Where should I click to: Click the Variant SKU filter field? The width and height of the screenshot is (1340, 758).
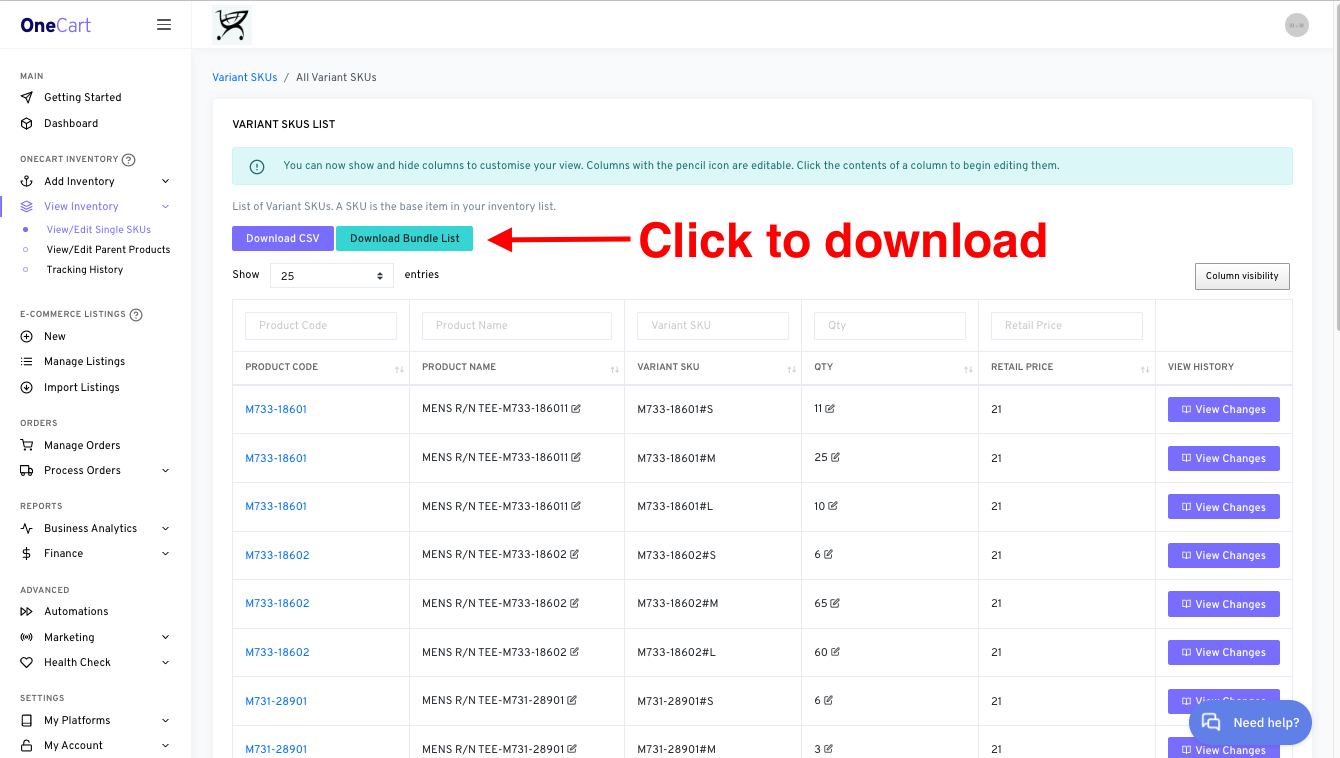coord(712,325)
